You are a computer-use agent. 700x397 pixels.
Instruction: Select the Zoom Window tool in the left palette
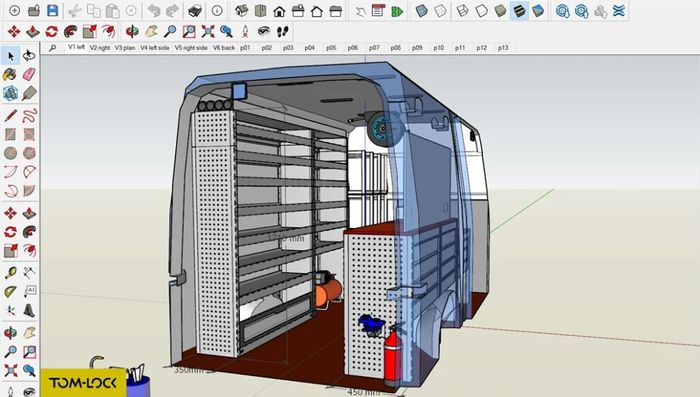pyautogui.click(x=29, y=351)
